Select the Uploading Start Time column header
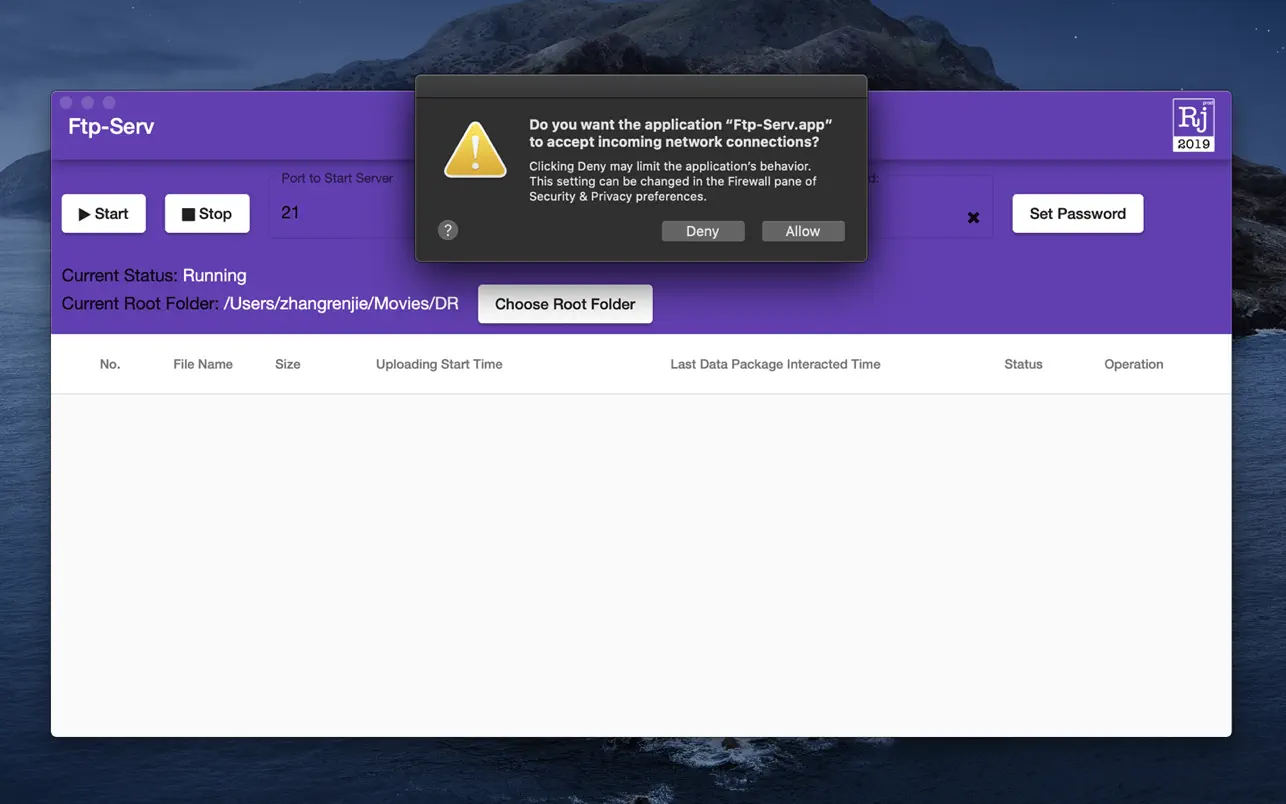This screenshot has height=804, width=1286. point(439,364)
